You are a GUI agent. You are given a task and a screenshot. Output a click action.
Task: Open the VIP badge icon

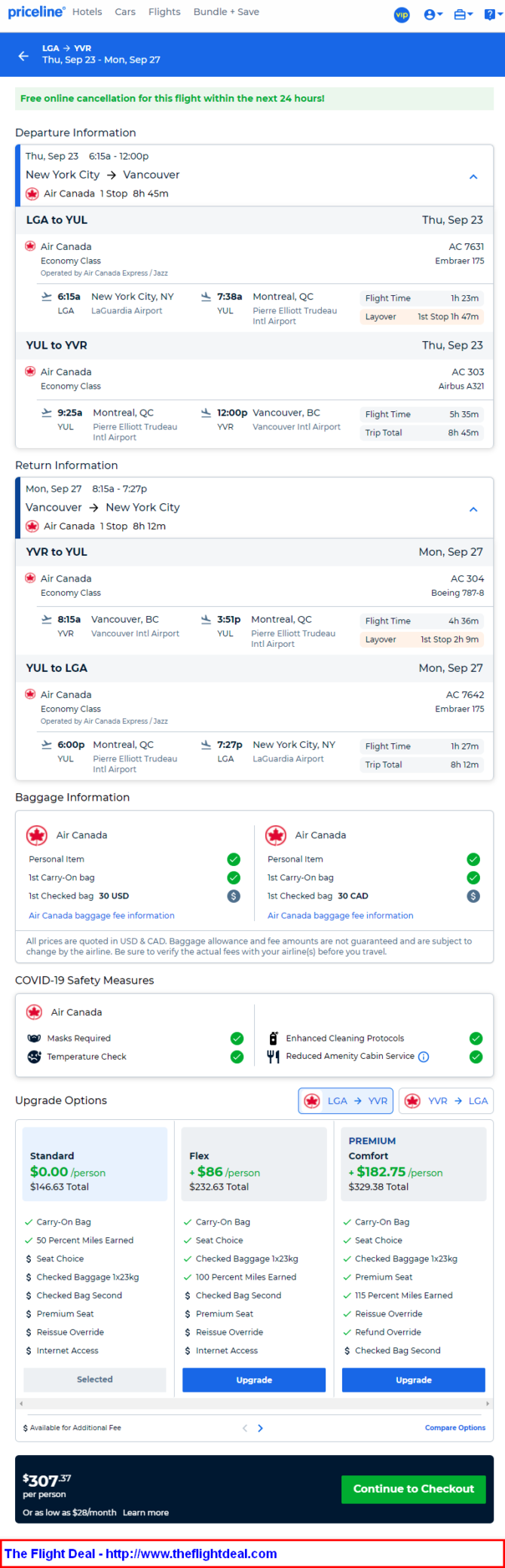click(x=402, y=14)
